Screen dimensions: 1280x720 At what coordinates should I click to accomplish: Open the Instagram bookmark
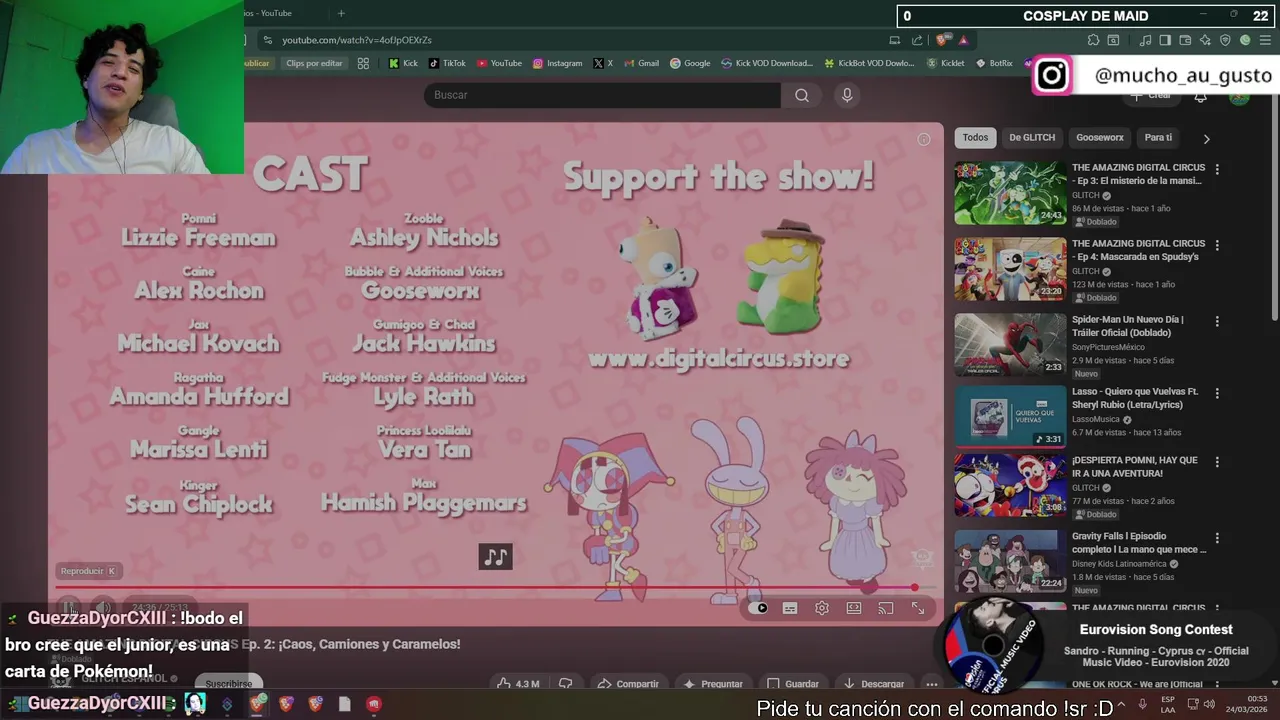point(557,63)
